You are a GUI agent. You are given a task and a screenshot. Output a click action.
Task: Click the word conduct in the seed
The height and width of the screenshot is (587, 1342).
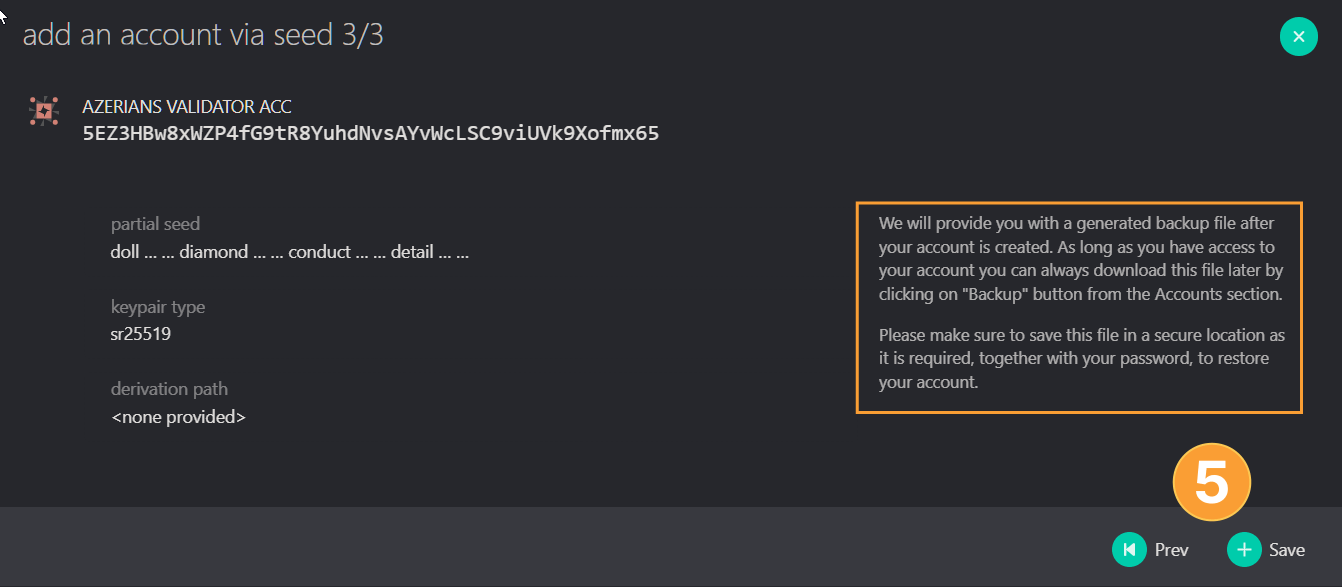tap(318, 252)
